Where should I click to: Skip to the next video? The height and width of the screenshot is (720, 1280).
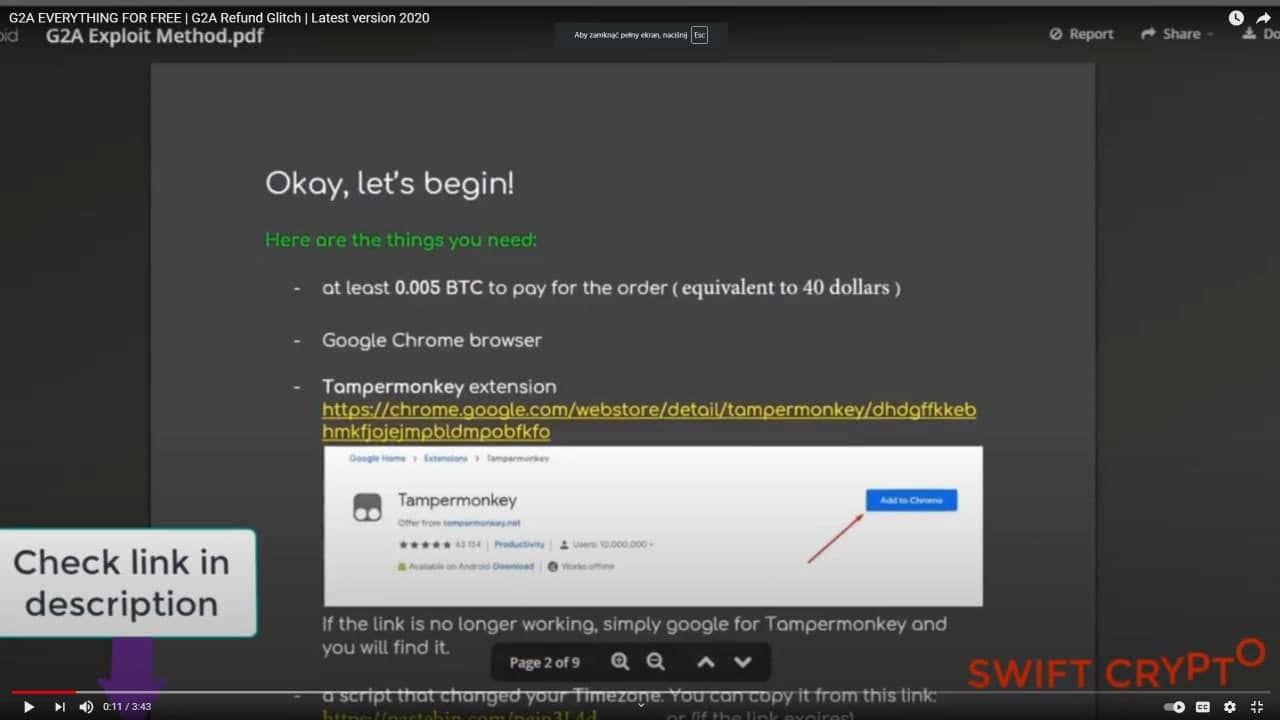coord(59,707)
